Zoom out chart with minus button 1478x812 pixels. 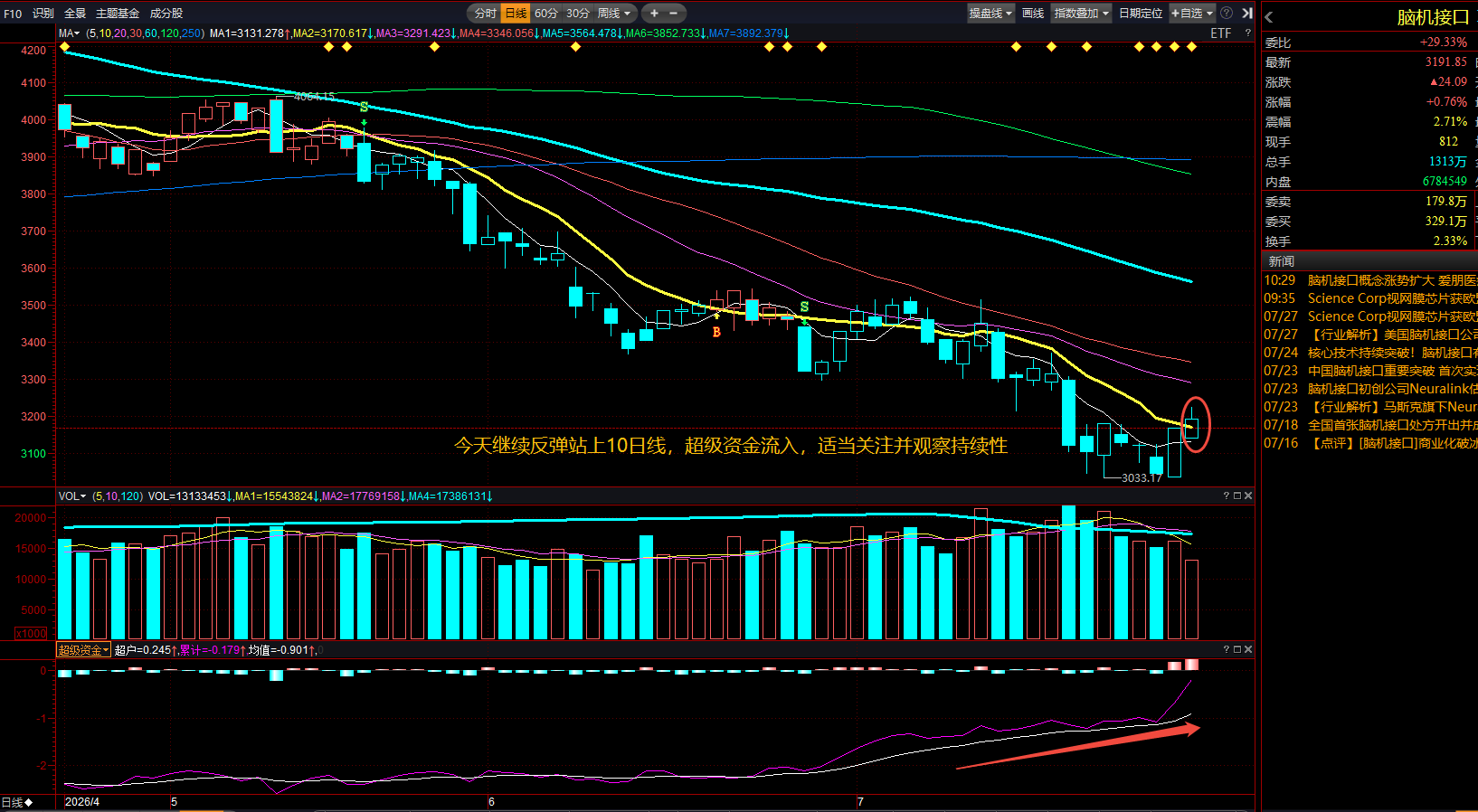pyautogui.click(x=673, y=13)
